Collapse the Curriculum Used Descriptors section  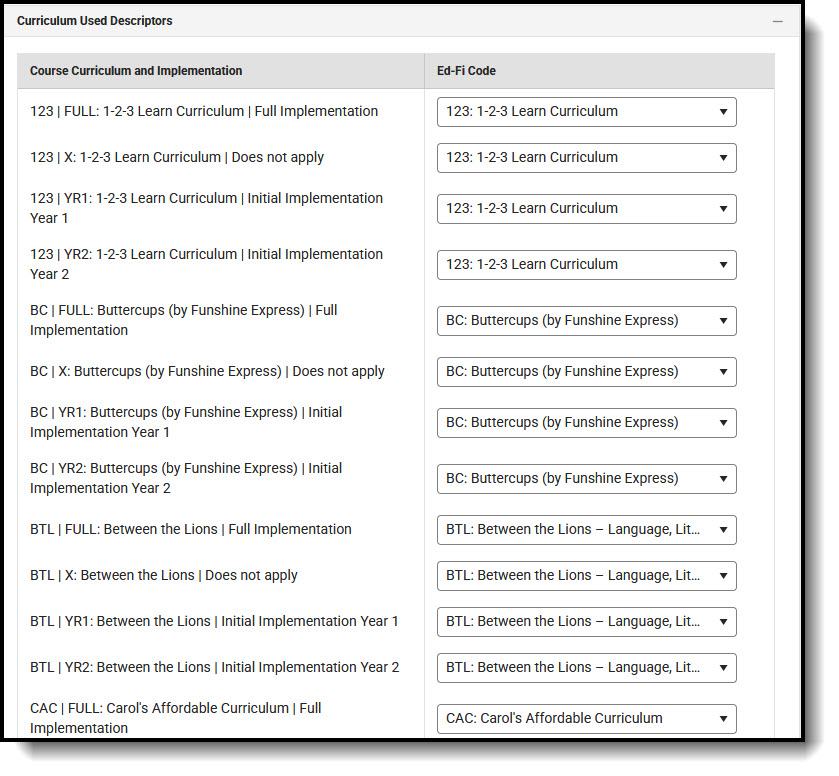[x=777, y=21]
